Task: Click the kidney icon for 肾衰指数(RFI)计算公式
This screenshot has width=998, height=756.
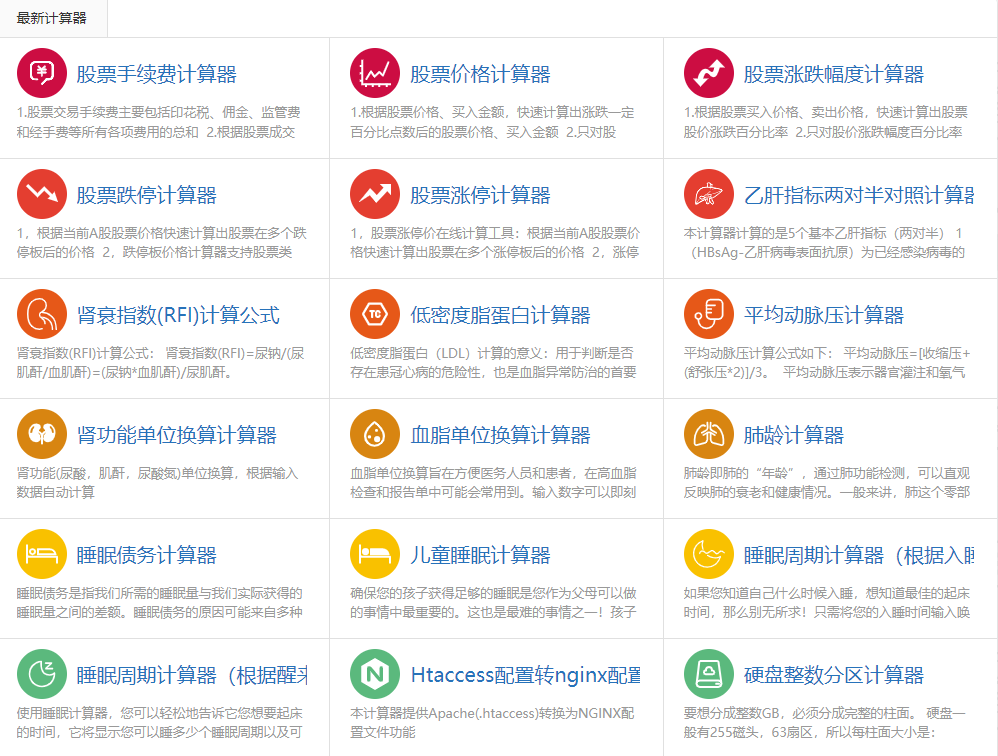Action: tap(41, 314)
